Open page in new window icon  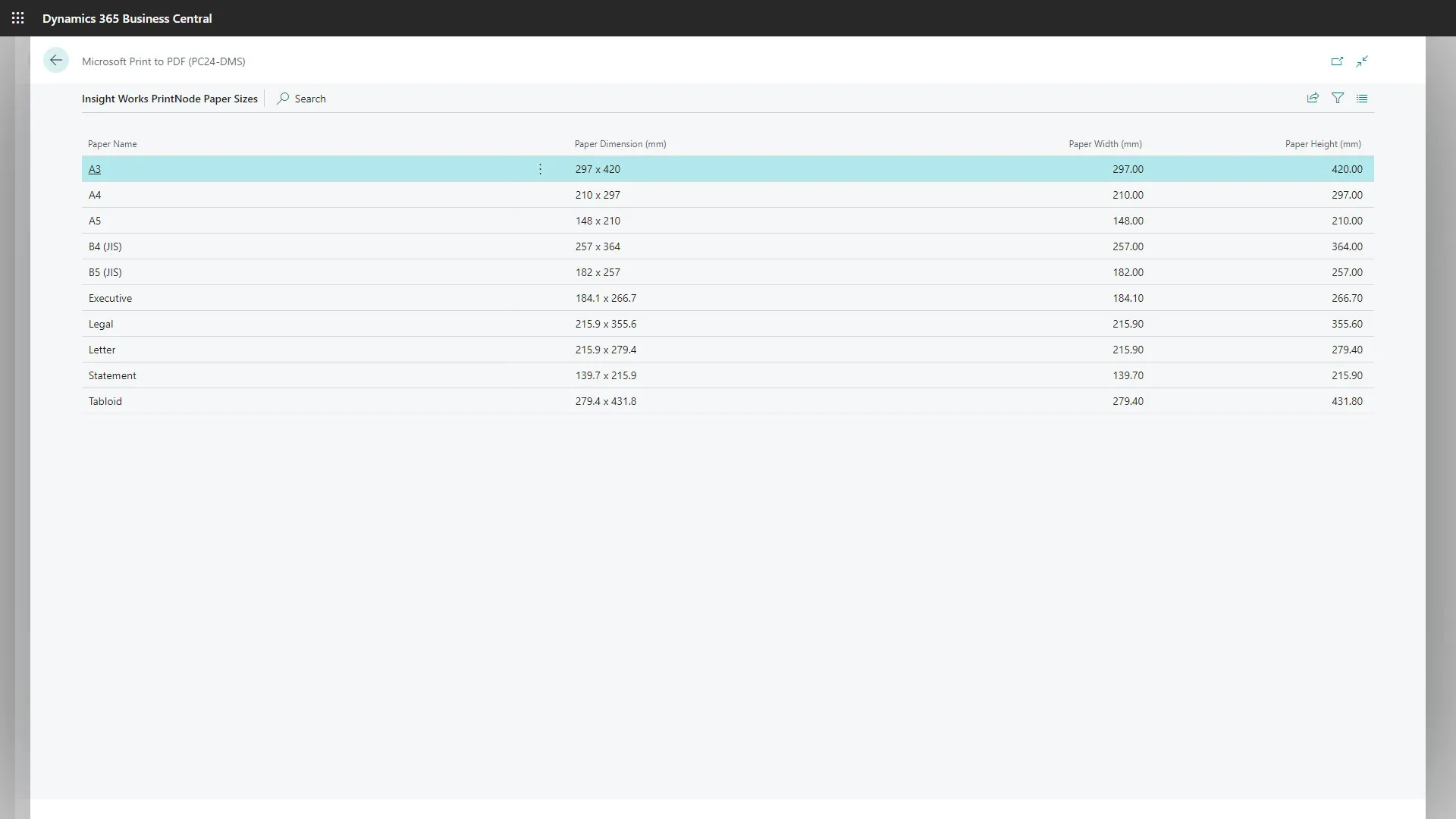click(1337, 61)
